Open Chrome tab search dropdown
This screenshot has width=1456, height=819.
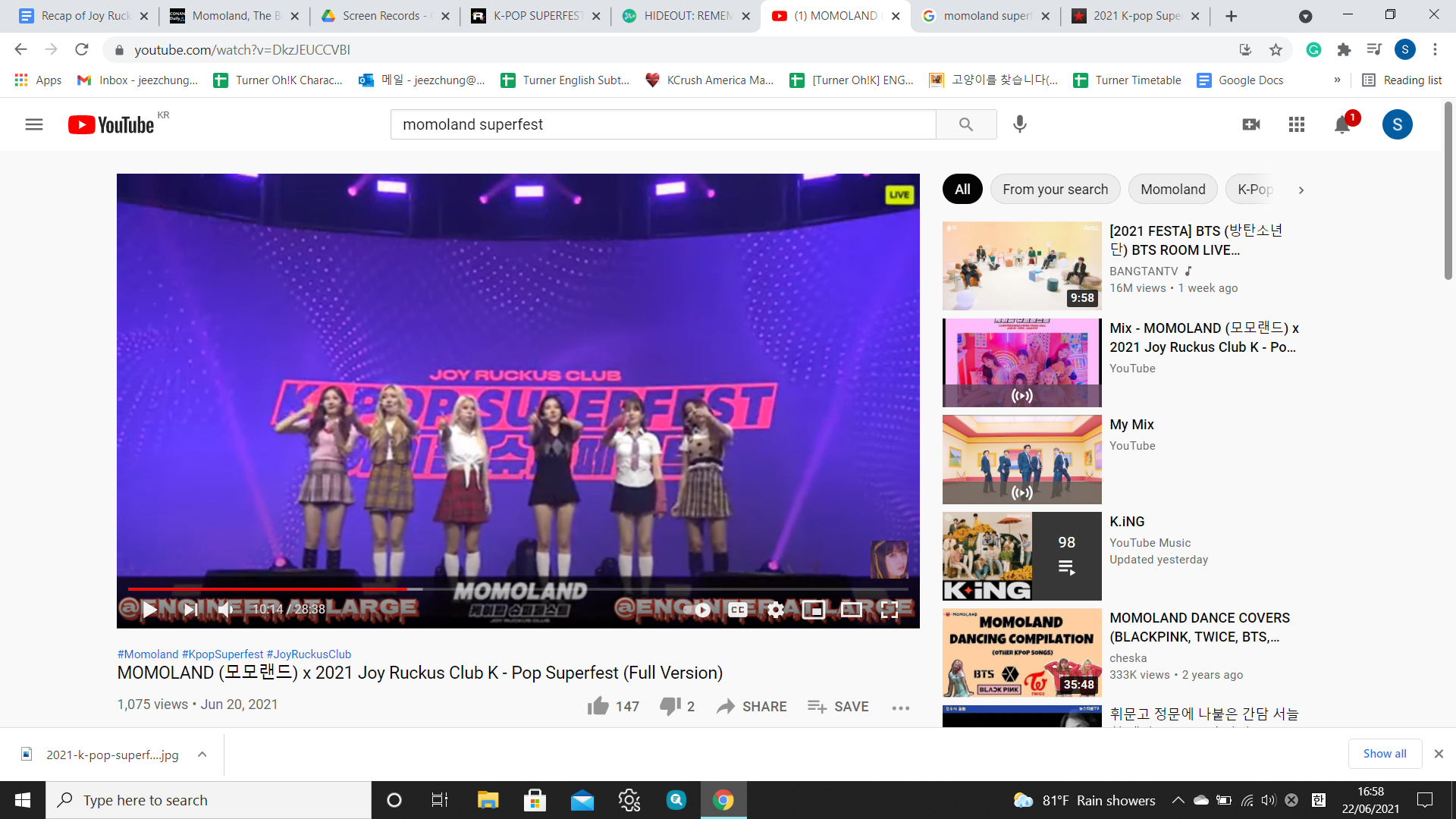[1305, 16]
